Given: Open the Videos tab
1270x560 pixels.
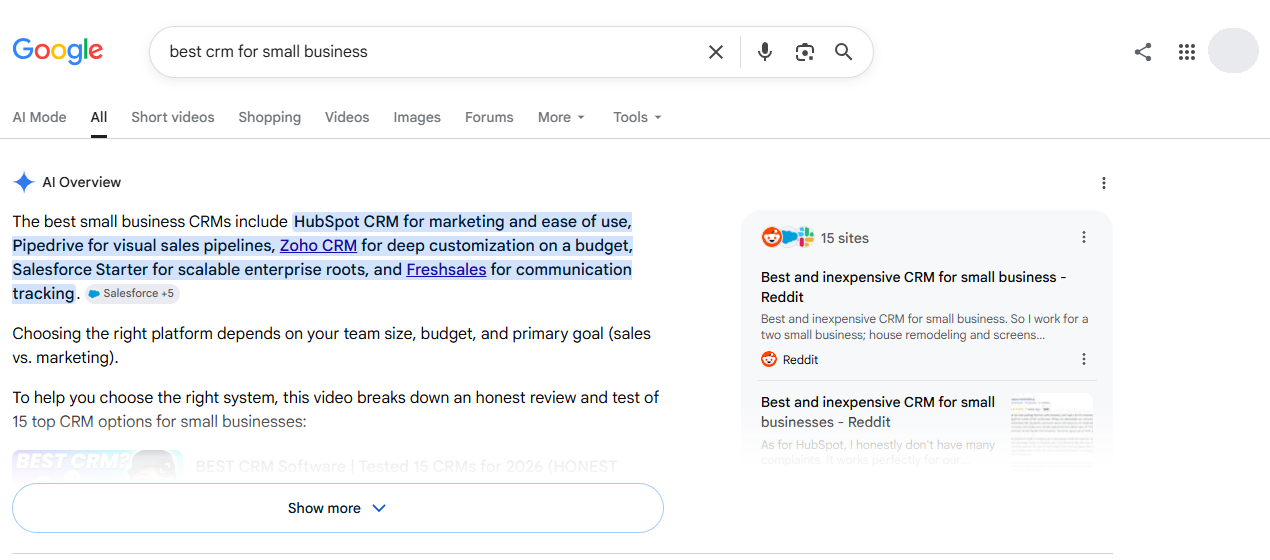Looking at the screenshot, I should coord(347,117).
